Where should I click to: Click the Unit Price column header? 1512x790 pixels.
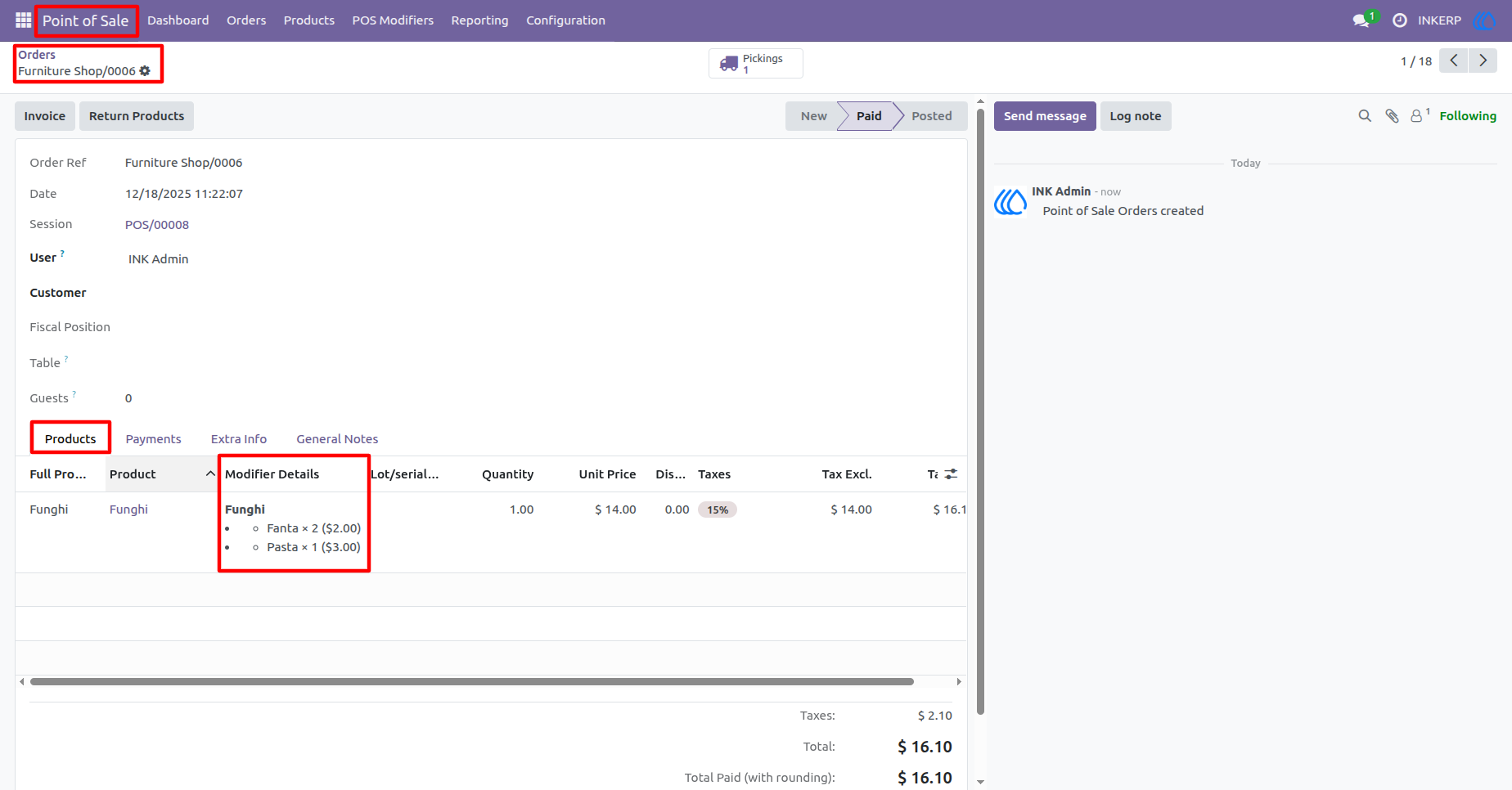607,474
